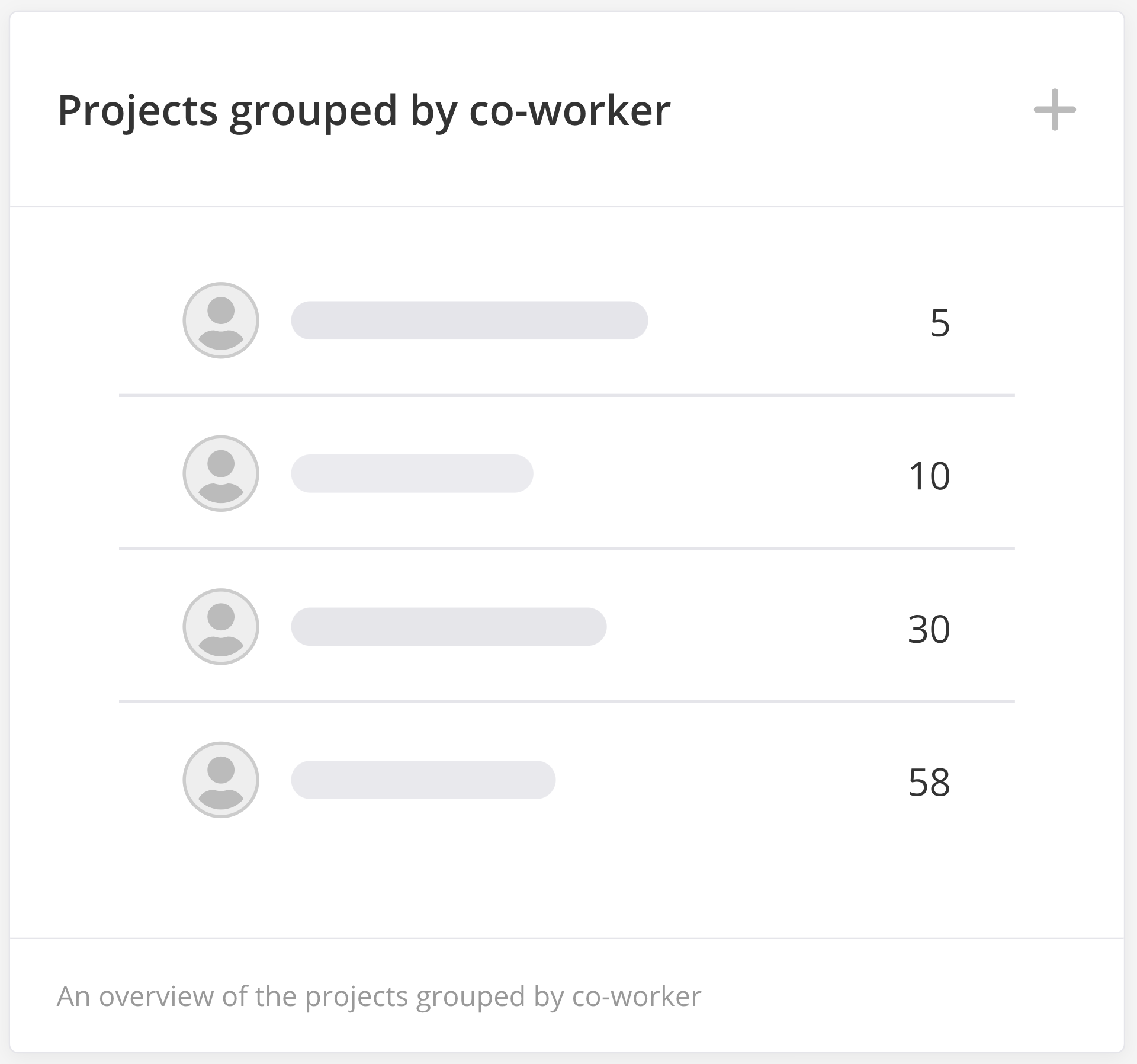Click the separator line above the footer description
This screenshot has width=1137, height=1064.
pyautogui.click(x=567, y=938)
